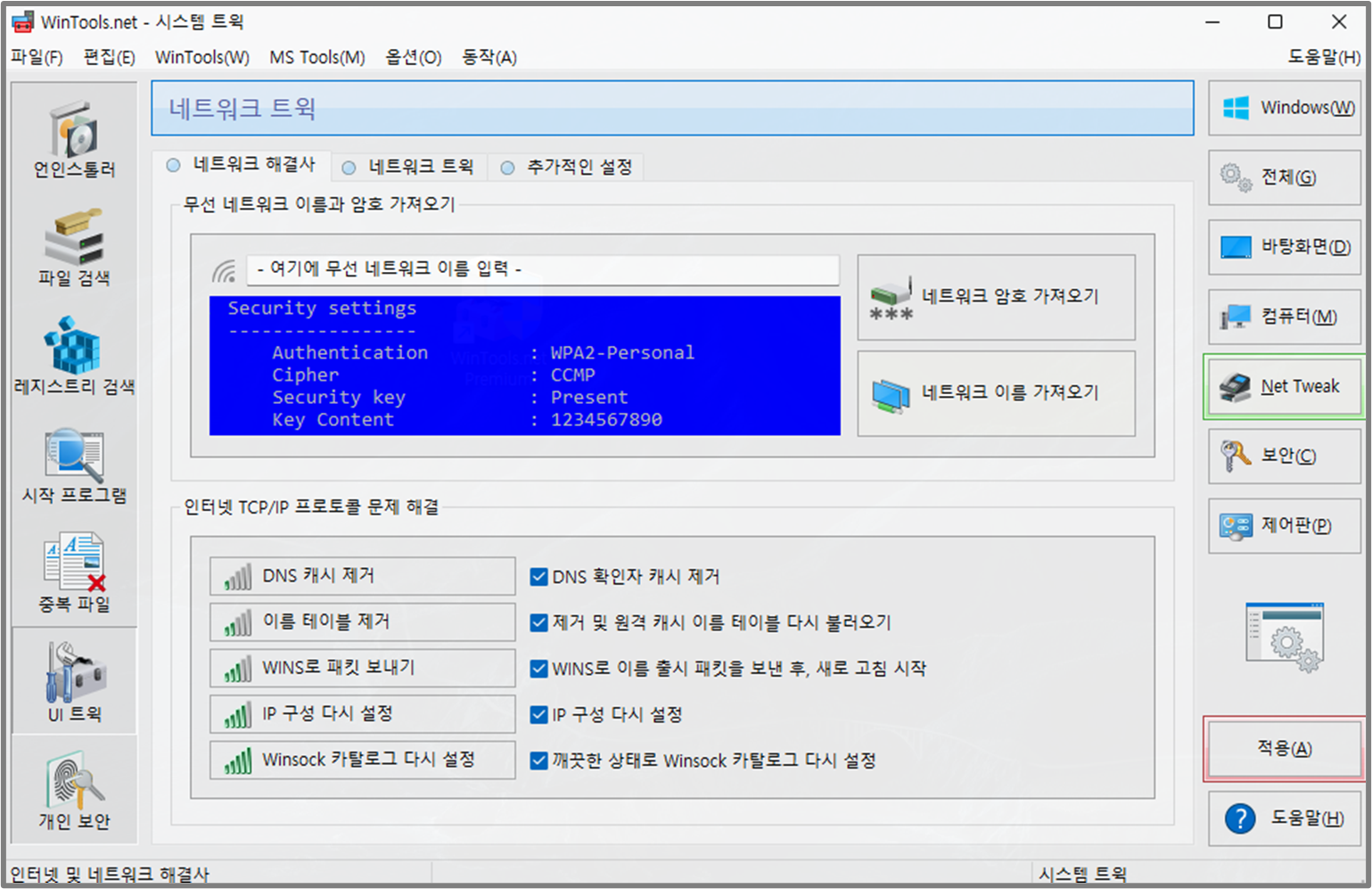Open the WinTools(W) menu

202,57
